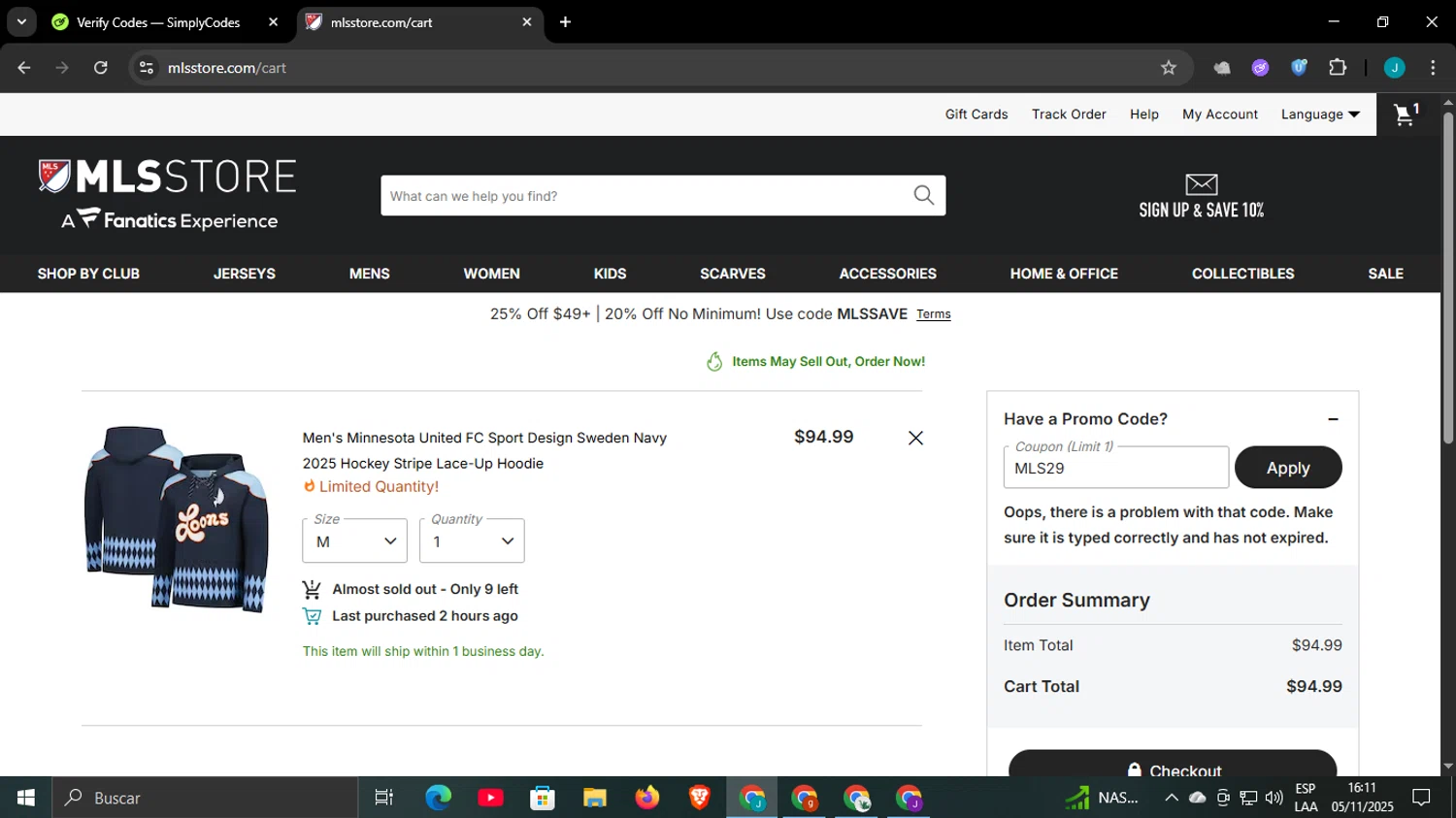Reload the page

point(101,68)
